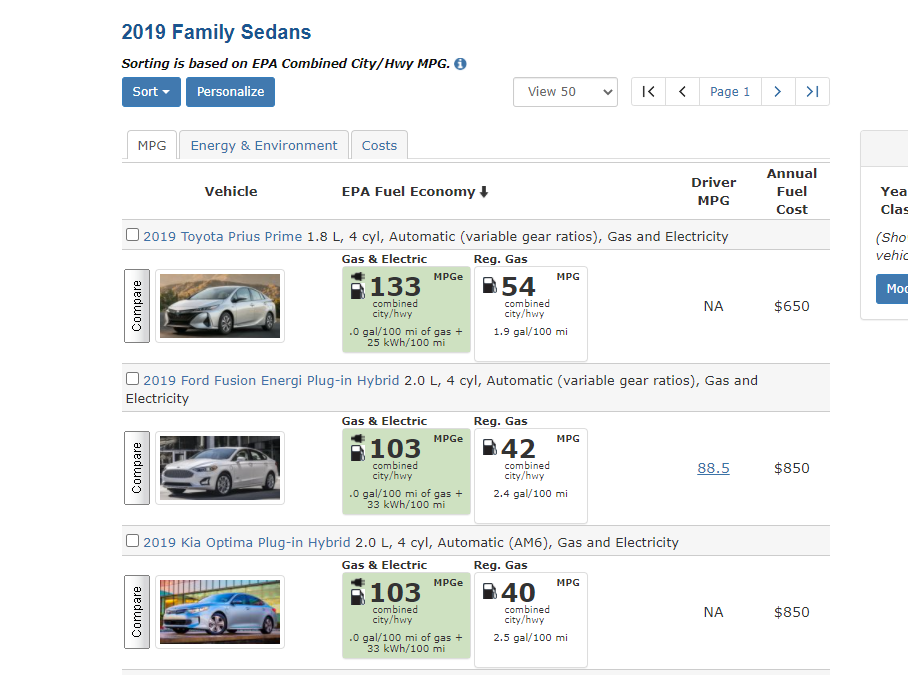The image size is (908, 675).
Task: Click Ford Fusion 42 MPG gas pump icon
Action: tap(490, 447)
